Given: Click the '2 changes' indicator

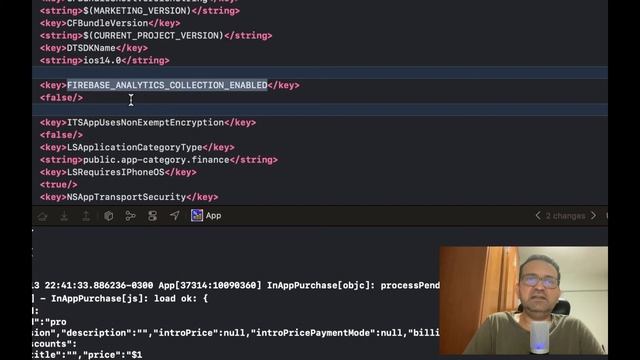Looking at the screenshot, I should coord(566,216).
